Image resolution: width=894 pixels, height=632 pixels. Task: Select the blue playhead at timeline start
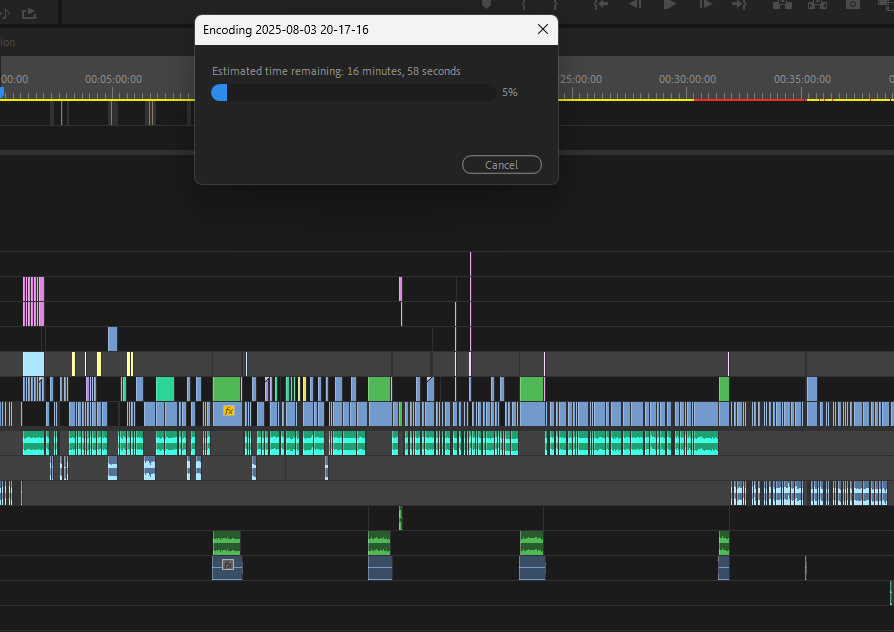point(2,93)
